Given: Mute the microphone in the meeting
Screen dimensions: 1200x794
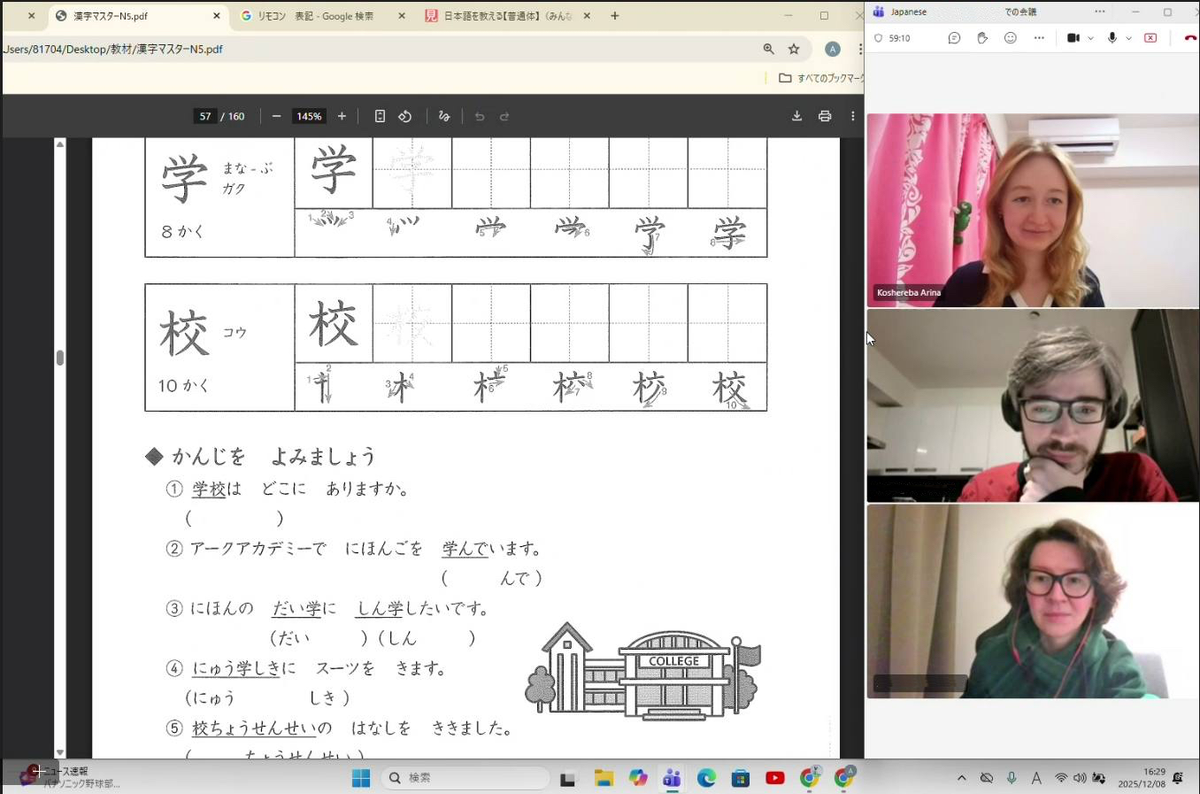Looking at the screenshot, I should 1112,38.
